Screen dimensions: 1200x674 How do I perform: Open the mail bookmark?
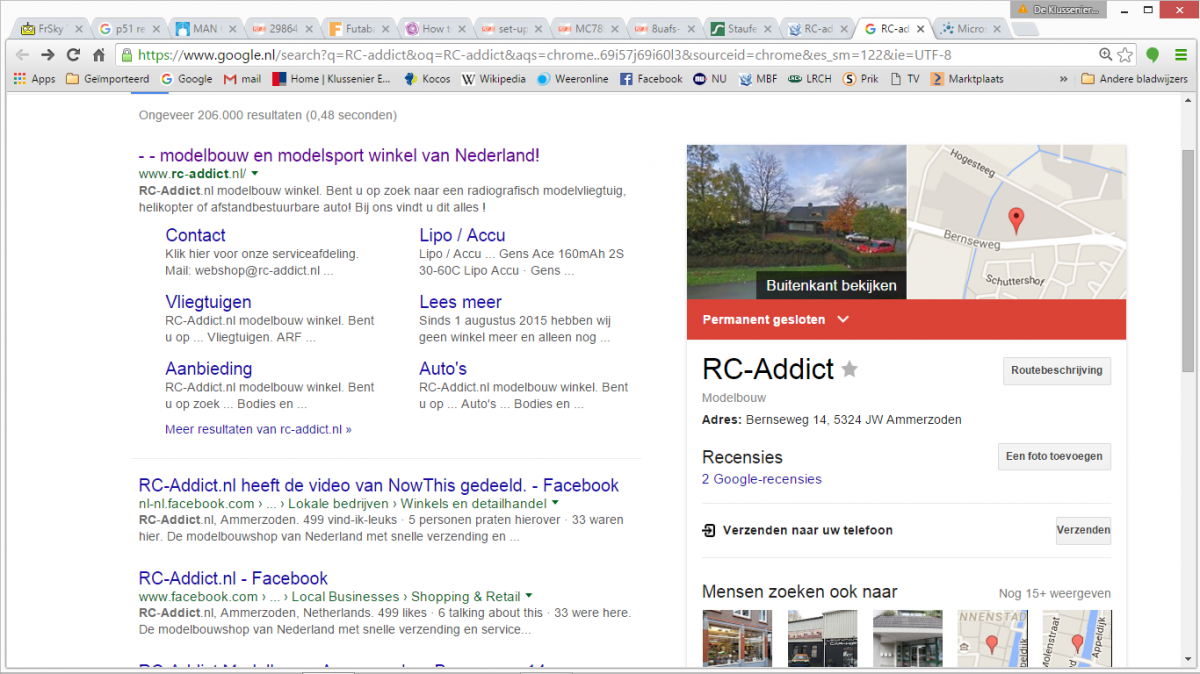coord(242,79)
